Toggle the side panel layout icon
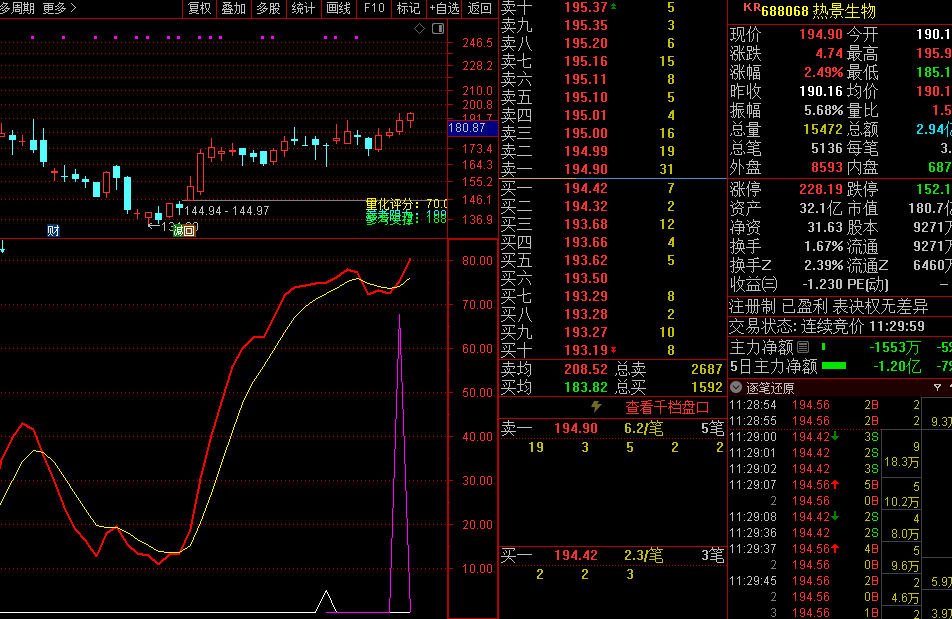952x619 pixels. coord(437,28)
